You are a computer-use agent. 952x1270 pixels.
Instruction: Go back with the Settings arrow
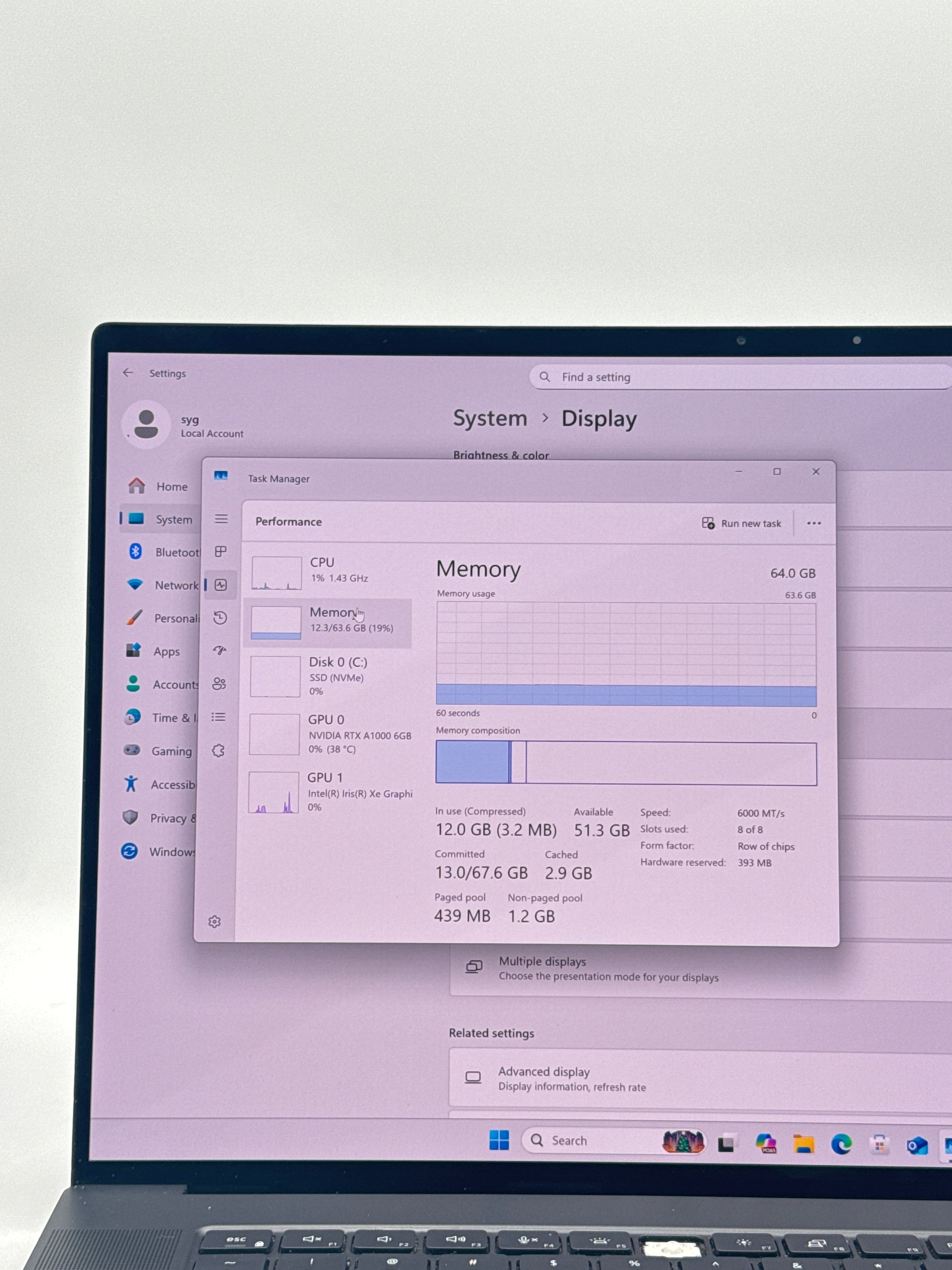coord(128,372)
